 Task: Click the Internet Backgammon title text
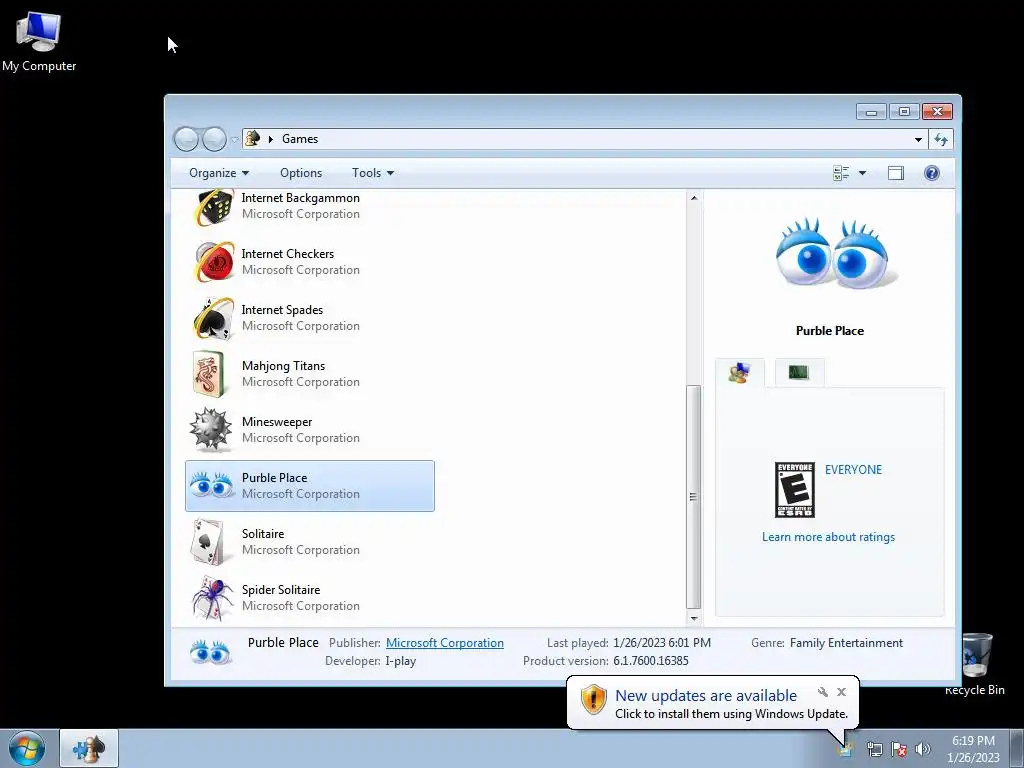click(x=300, y=198)
